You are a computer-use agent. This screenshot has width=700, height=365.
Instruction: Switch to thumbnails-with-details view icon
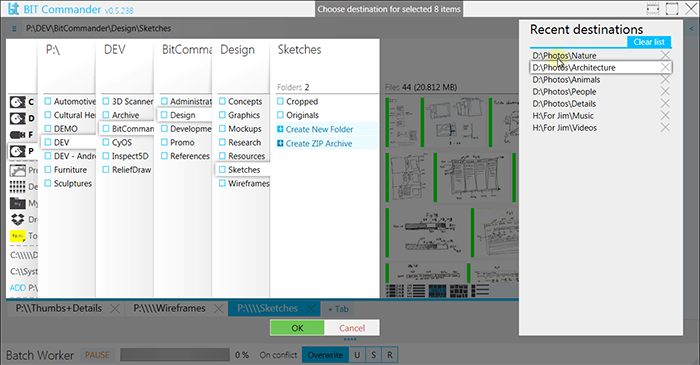(x=480, y=291)
